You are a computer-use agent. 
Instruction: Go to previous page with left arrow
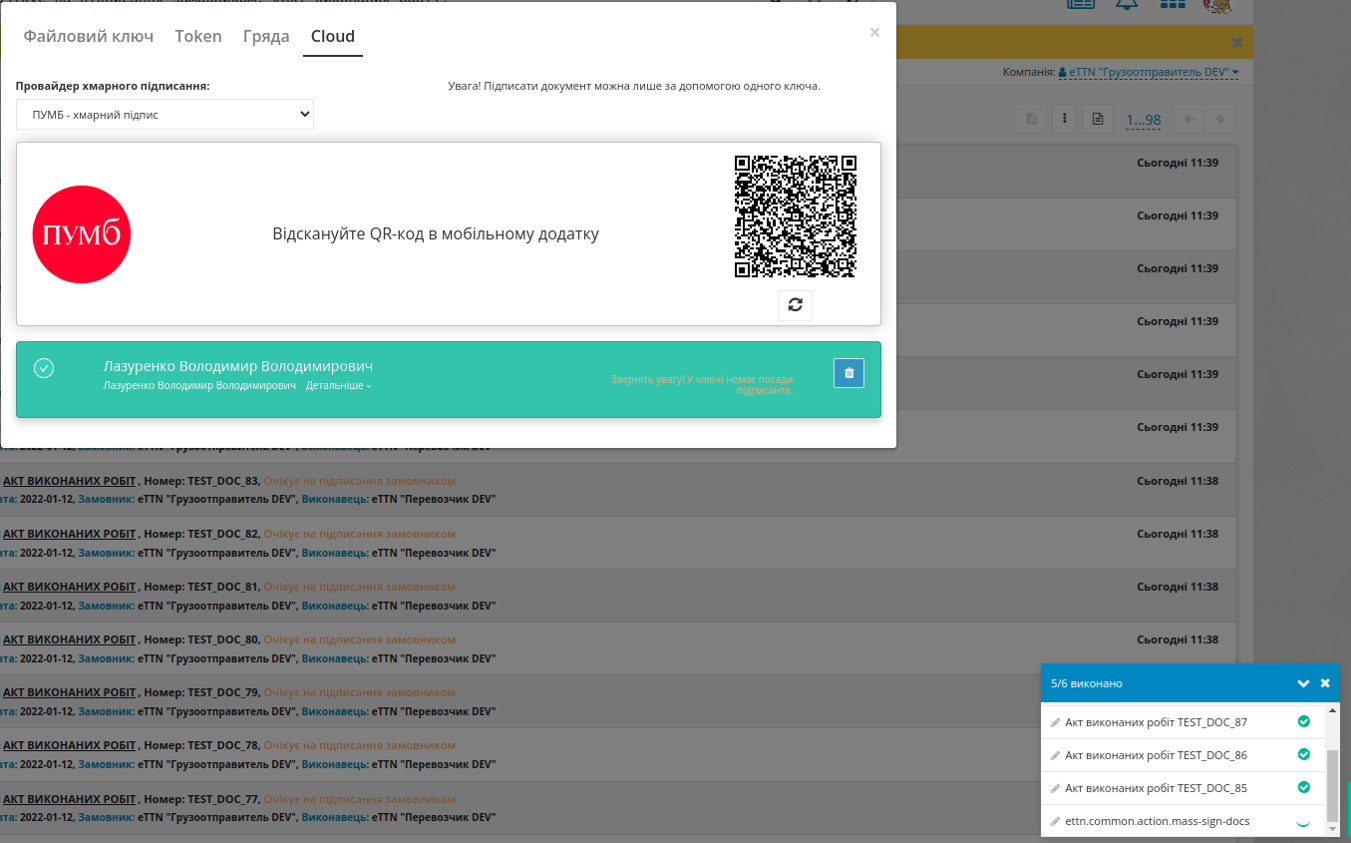(x=1189, y=119)
